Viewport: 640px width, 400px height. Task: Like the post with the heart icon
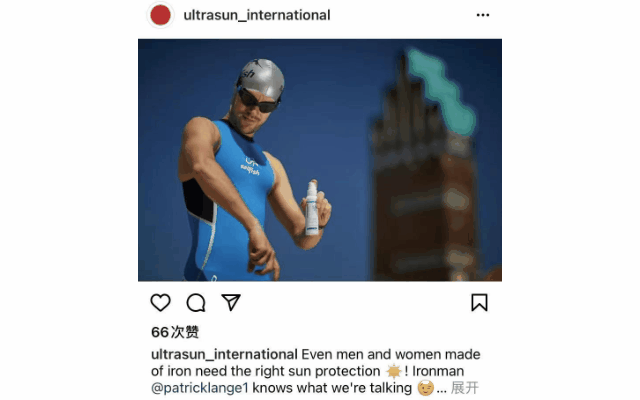coord(160,302)
